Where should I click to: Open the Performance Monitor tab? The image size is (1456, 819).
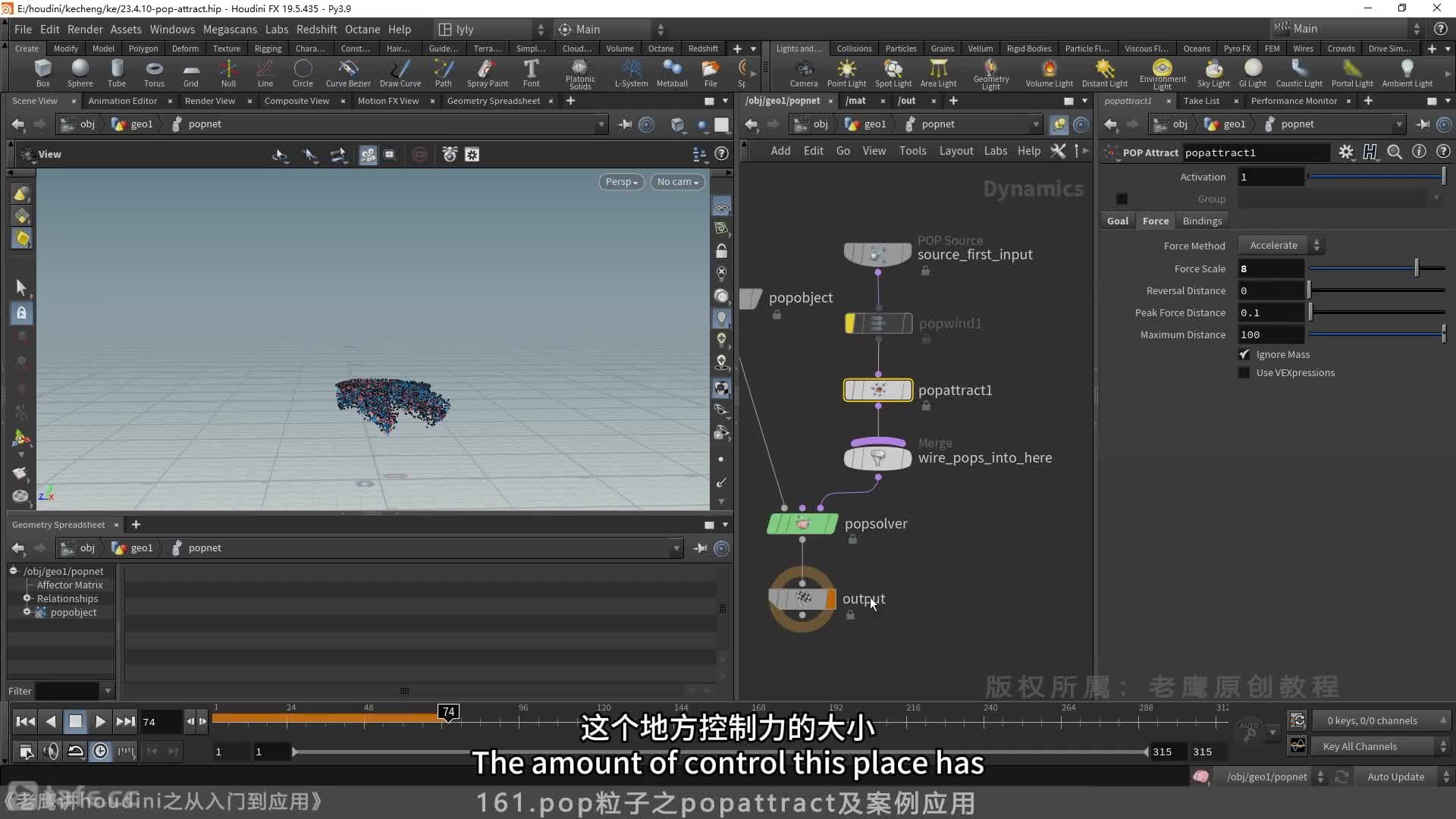click(1294, 100)
